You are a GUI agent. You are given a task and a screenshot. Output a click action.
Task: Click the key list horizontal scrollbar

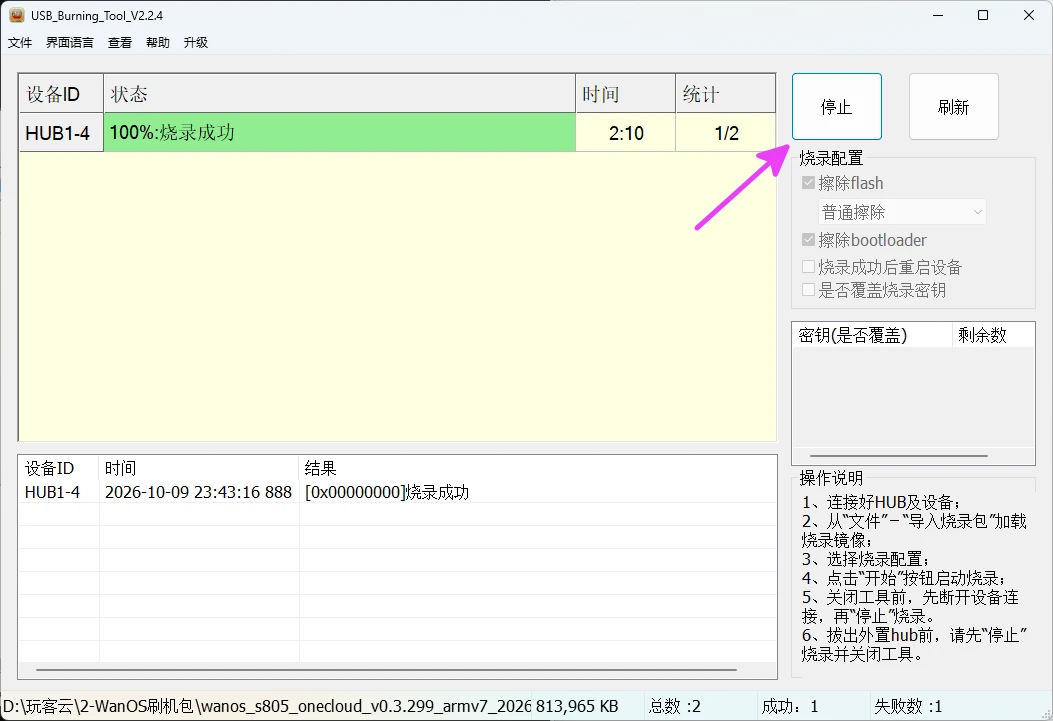(x=899, y=456)
